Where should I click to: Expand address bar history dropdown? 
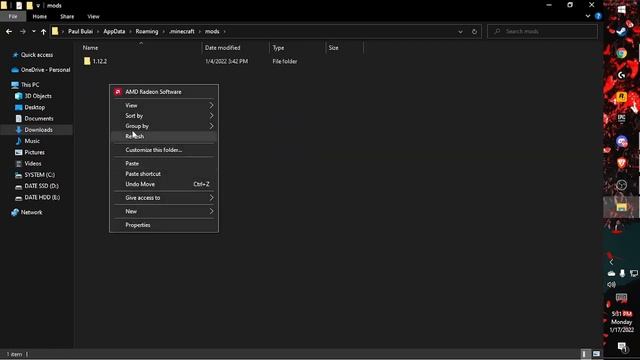tap(460, 31)
